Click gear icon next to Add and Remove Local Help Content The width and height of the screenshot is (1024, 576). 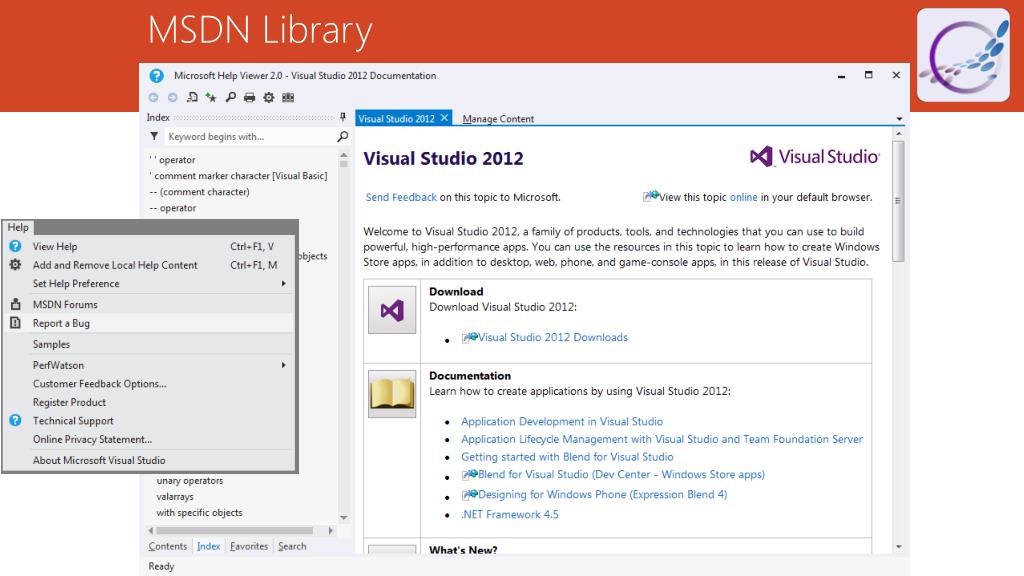(x=15, y=264)
